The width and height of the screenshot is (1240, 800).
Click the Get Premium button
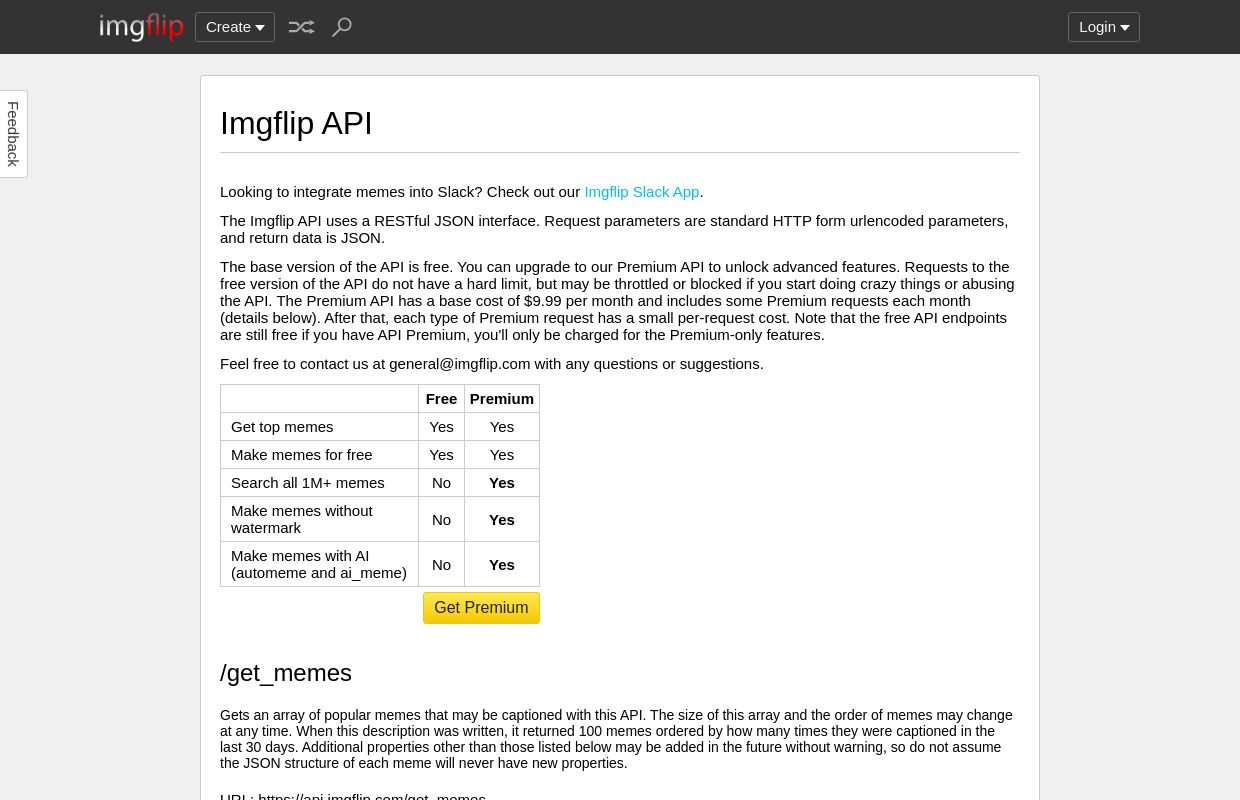pos(481,608)
